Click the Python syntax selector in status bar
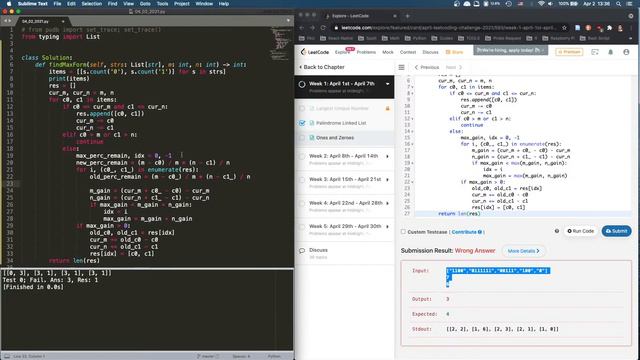 coord(274,356)
